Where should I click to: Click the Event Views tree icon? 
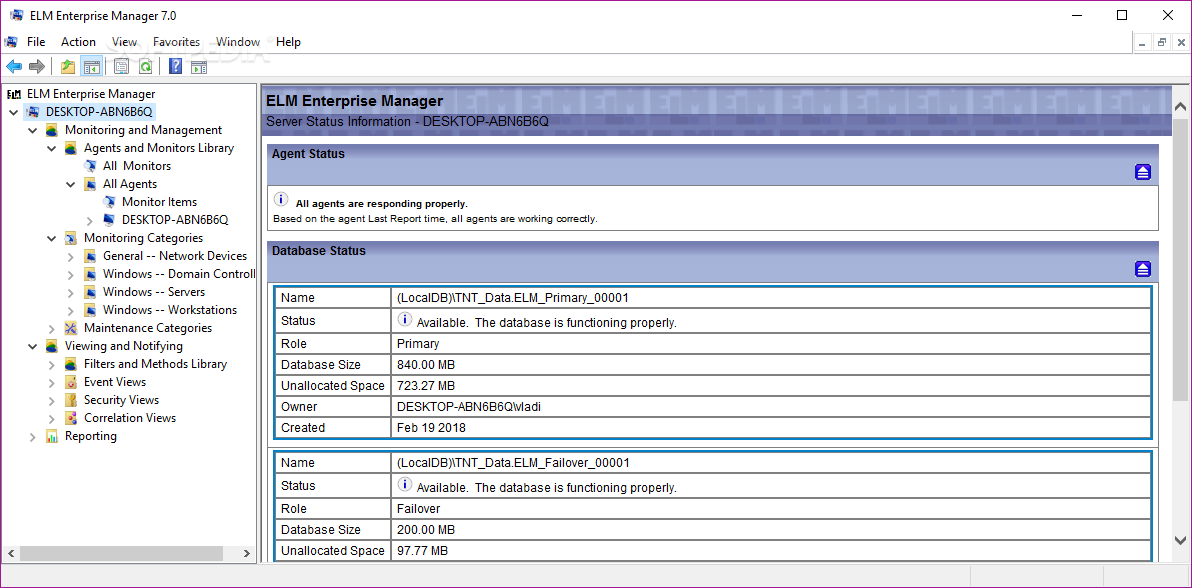71,382
